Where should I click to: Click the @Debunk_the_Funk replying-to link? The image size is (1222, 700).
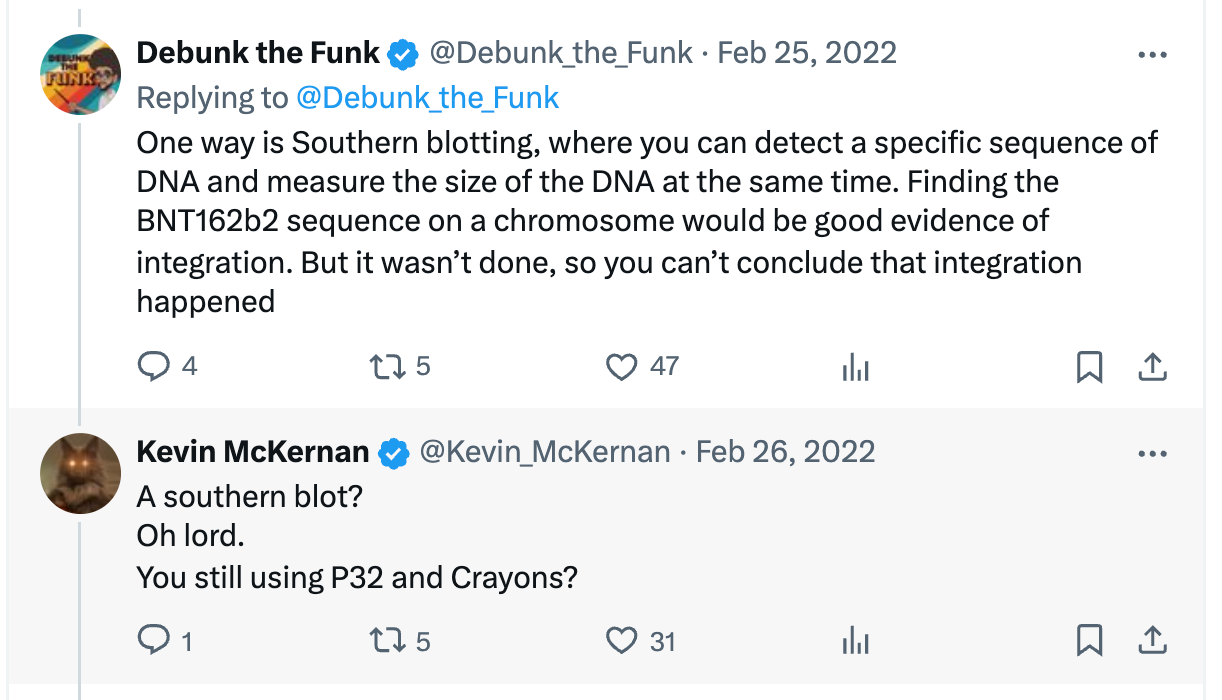(x=427, y=97)
